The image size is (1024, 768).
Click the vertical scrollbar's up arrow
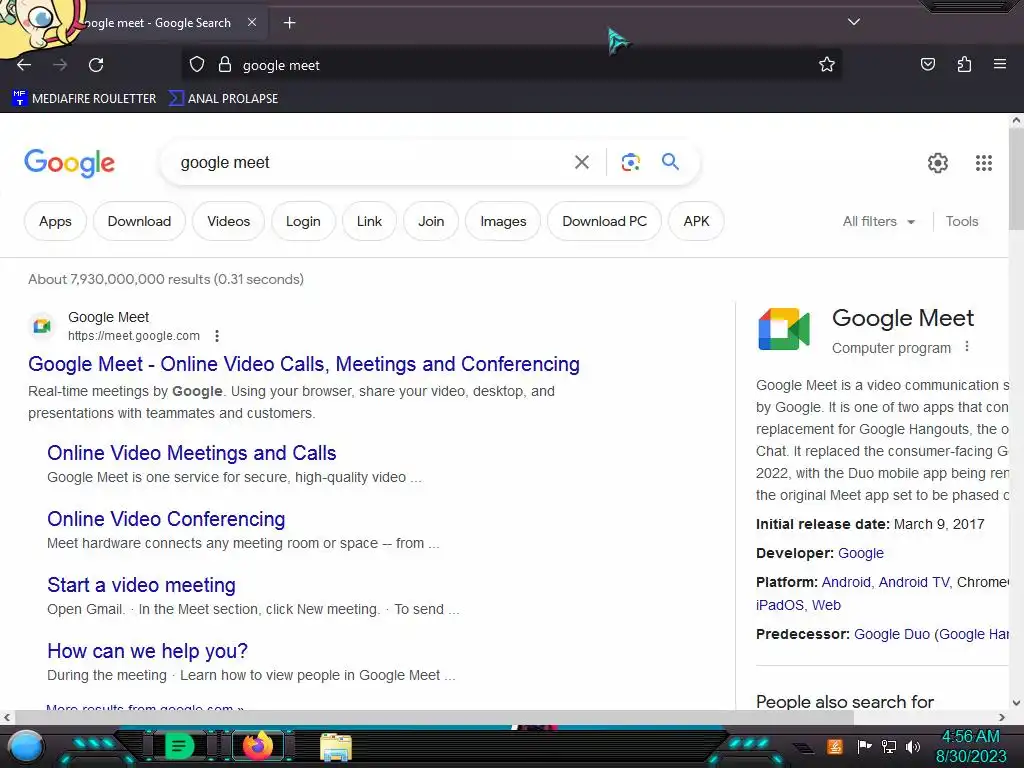point(1016,120)
